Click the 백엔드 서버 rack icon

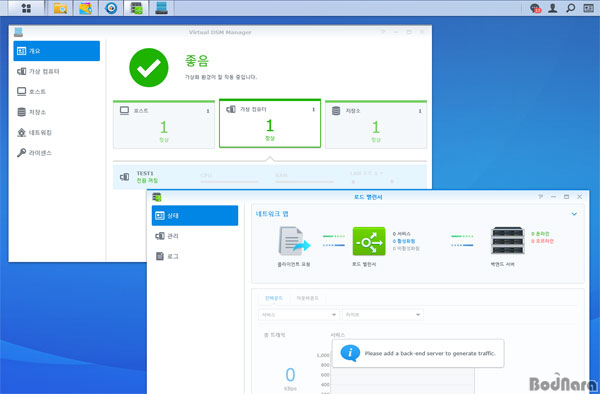(x=507, y=241)
